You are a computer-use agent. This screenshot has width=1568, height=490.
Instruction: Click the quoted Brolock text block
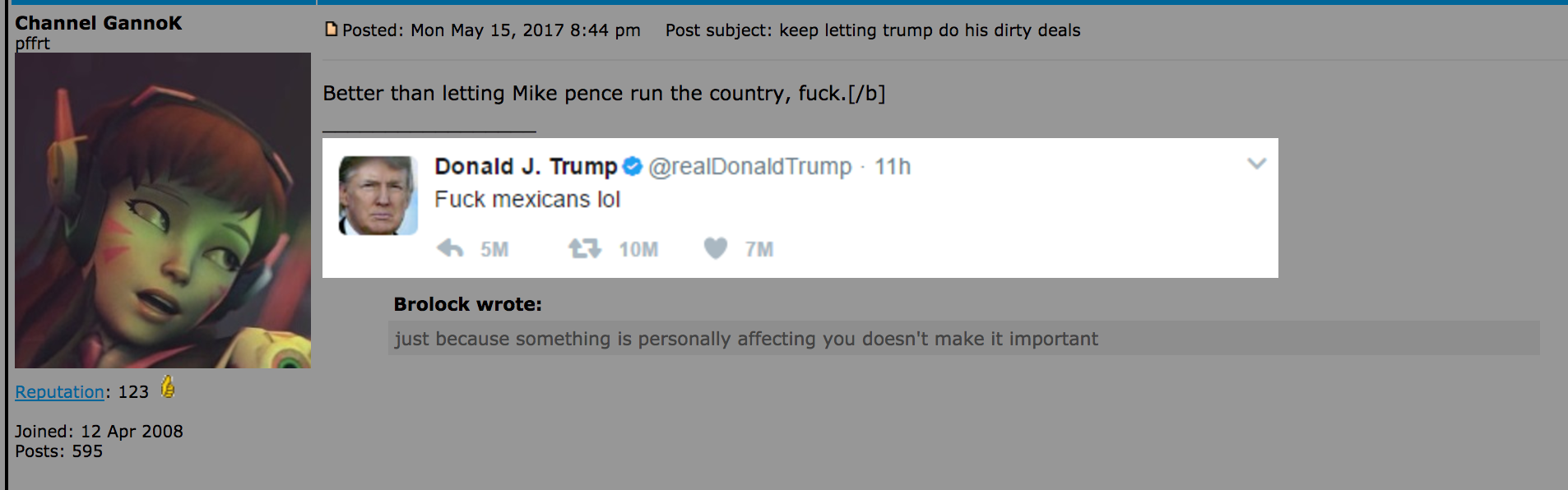click(746, 338)
